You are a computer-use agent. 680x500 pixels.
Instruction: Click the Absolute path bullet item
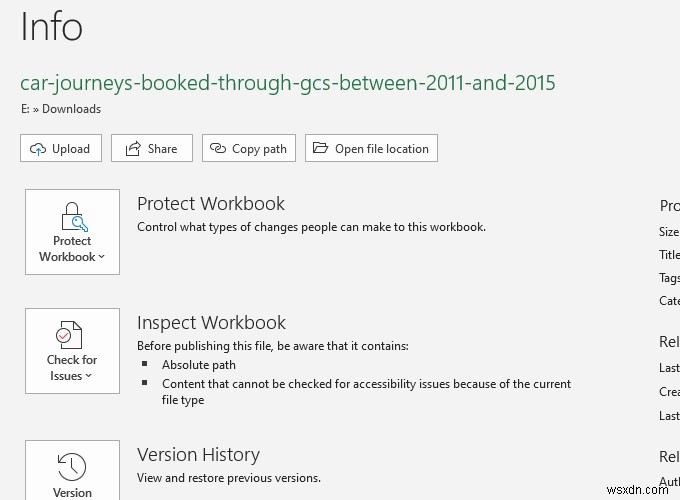pos(199,365)
